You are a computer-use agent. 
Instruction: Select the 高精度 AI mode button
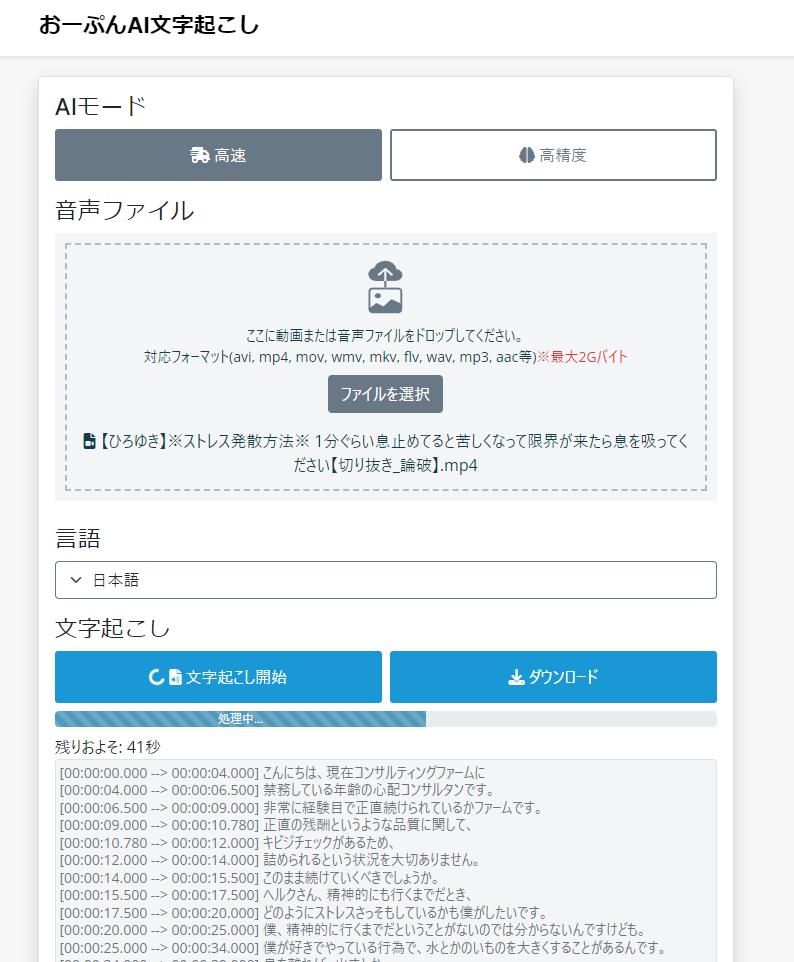[553, 155]
